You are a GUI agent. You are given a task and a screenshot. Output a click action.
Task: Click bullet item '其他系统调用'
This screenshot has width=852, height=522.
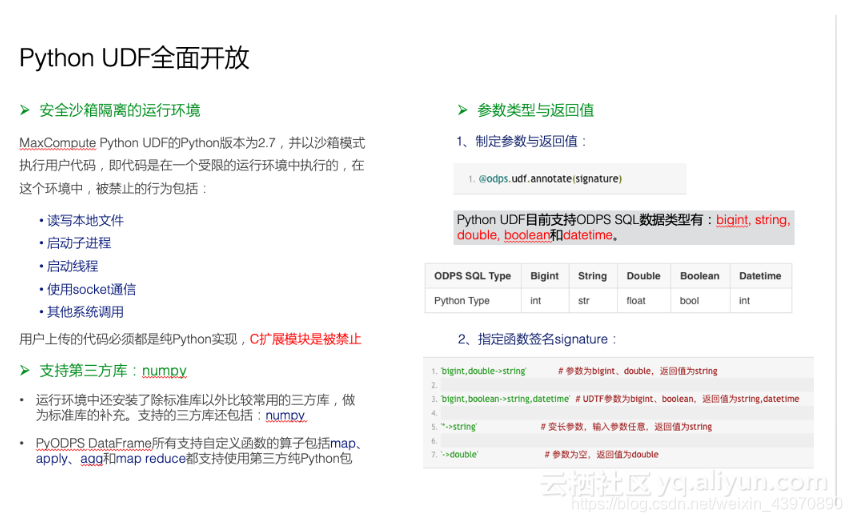coord(85,312)
